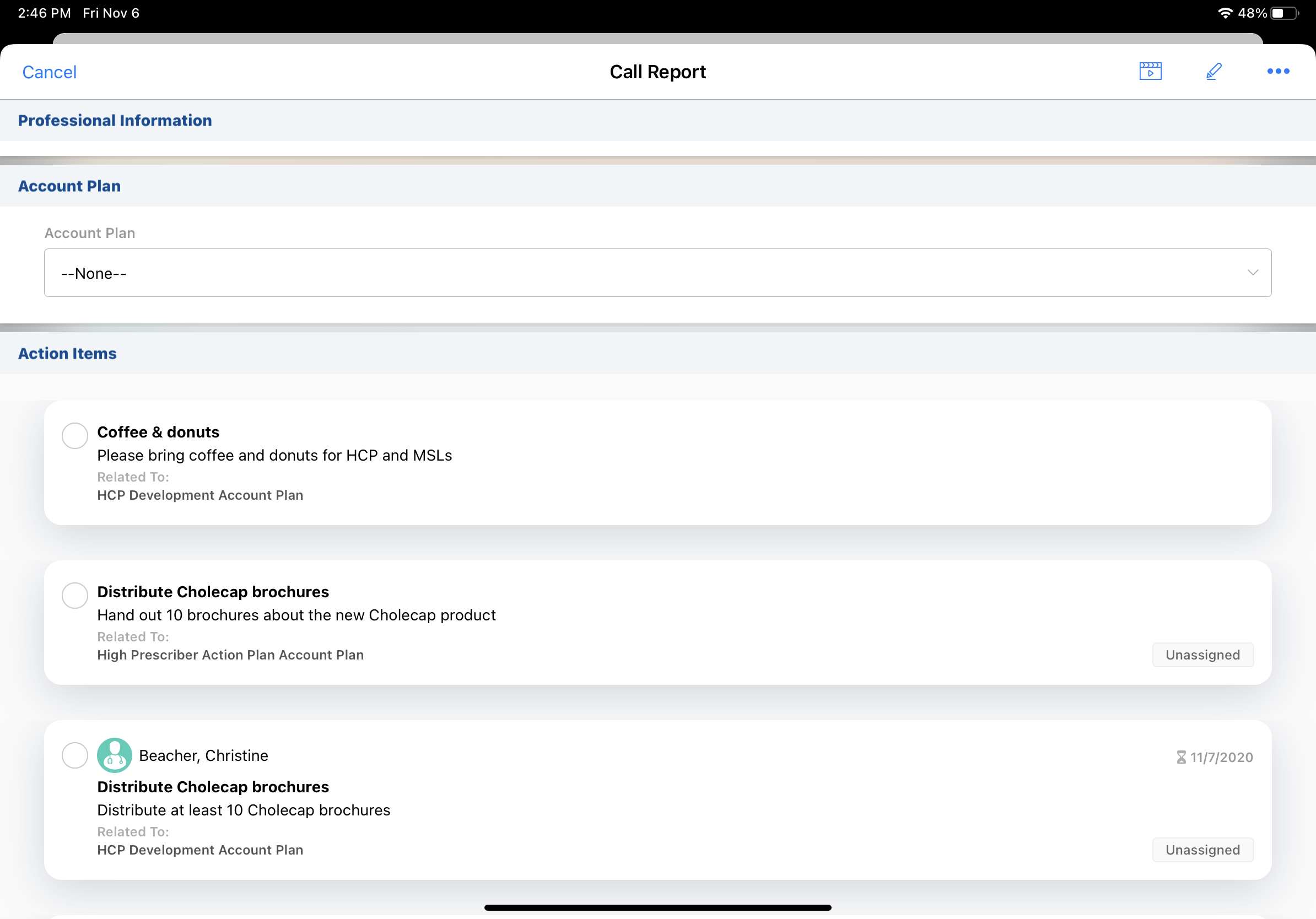Expand the Professional Information section
Screen dimensions: 1316x919
pos(115,120)
